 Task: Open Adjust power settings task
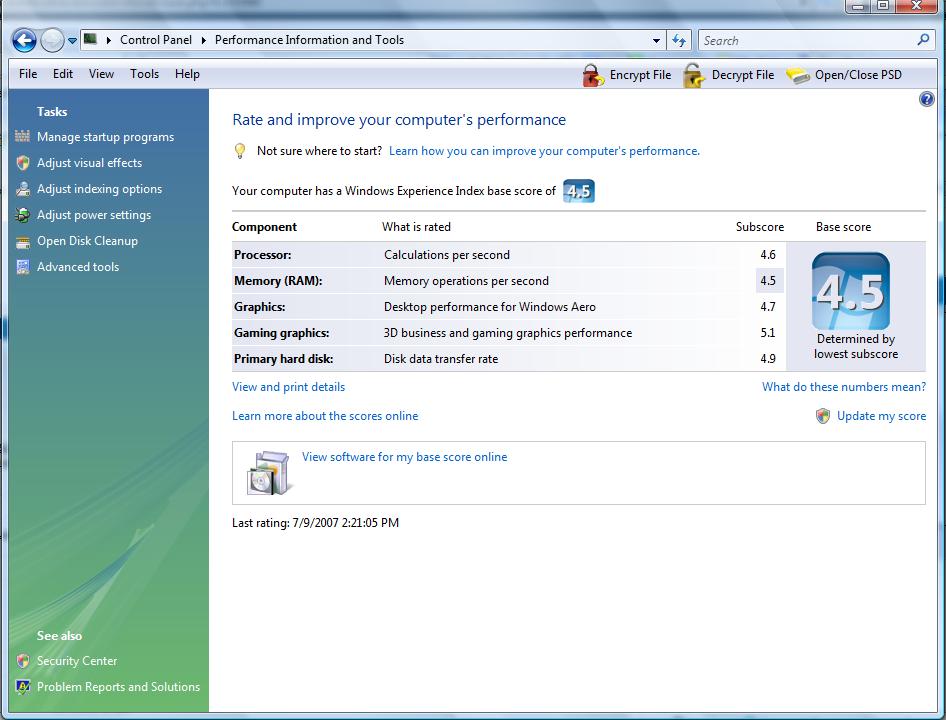[94, 215]
